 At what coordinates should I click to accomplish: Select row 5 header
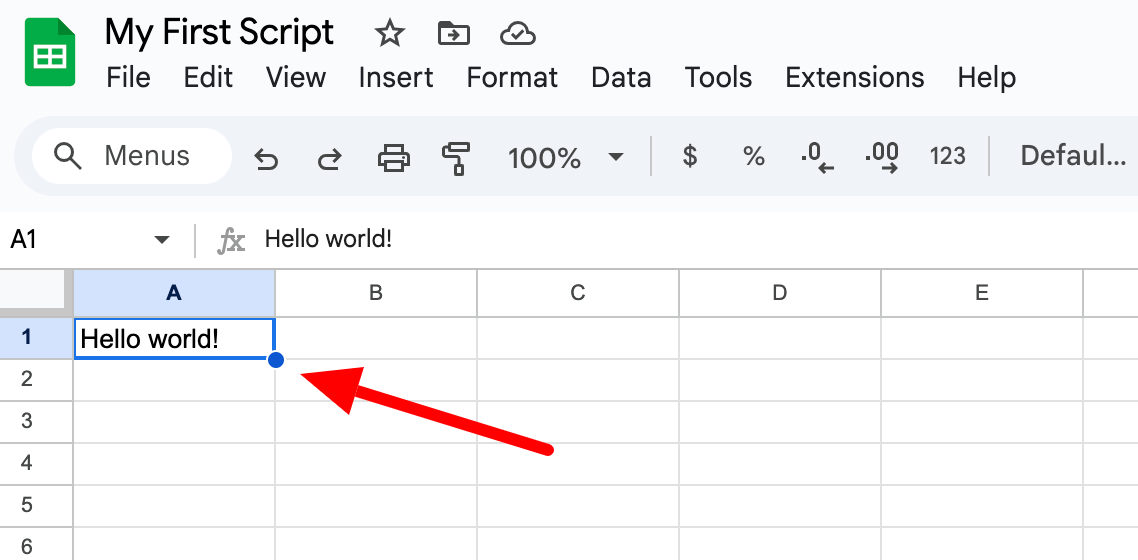coord(36,506)
